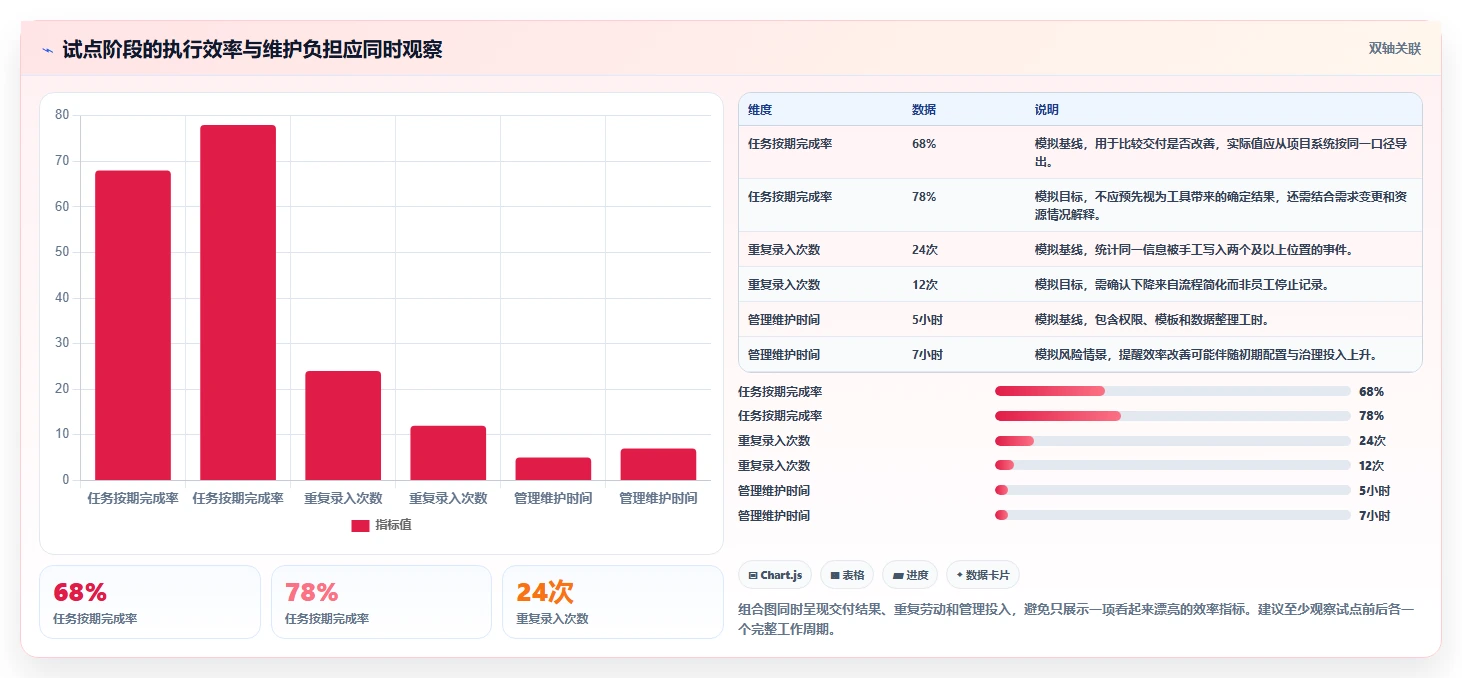Click the 指标值 legend label
1462x678 pixels.
click(x=393, y=526)
